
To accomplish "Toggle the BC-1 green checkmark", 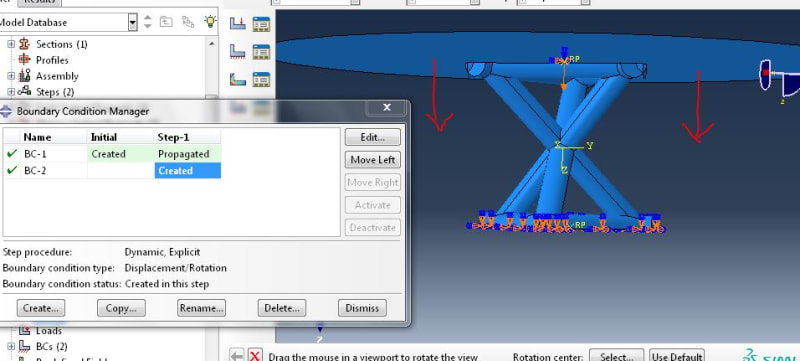I will pos(12,153).
